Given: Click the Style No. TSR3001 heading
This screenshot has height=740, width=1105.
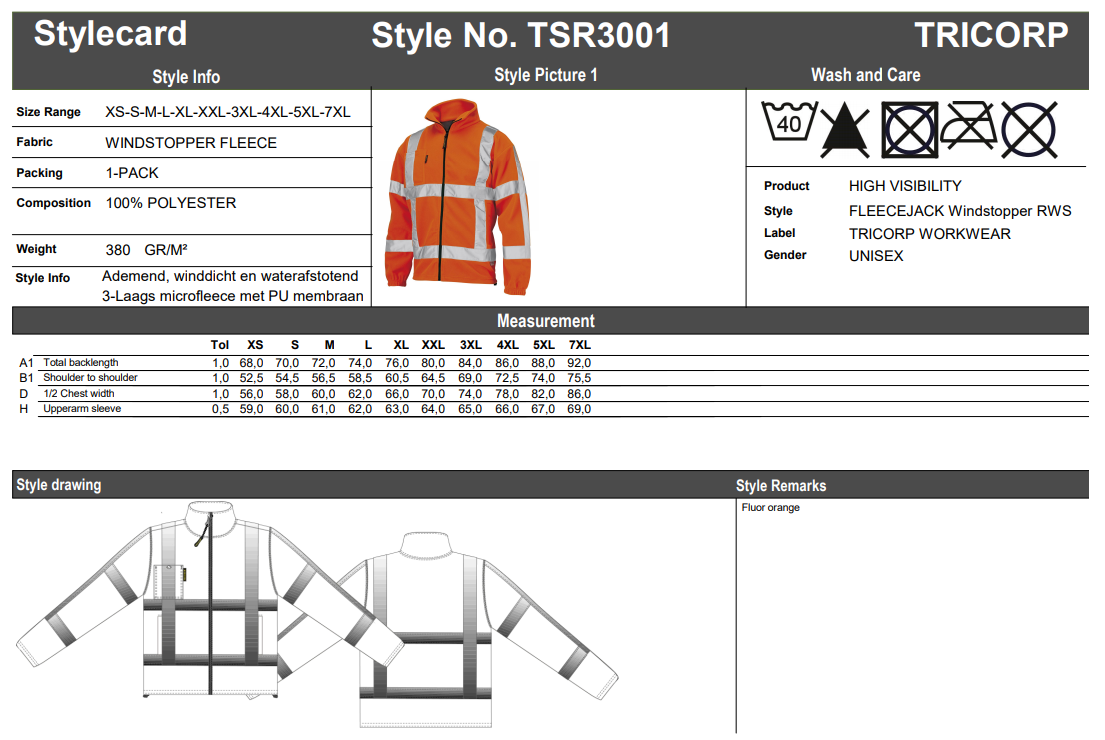Looking at the screenshot, I should [521, 36].
